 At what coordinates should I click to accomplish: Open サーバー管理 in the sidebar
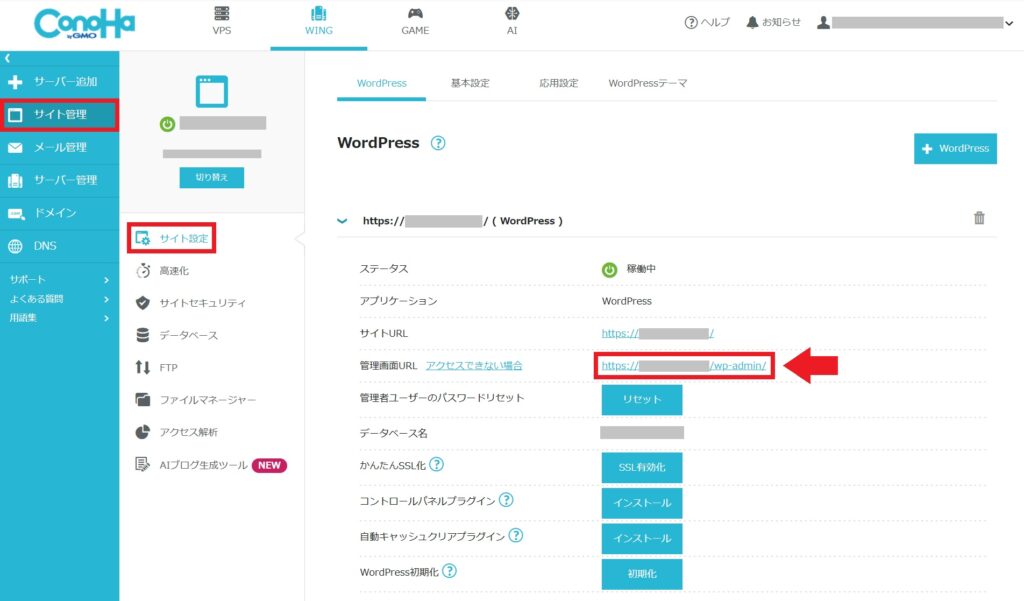pos(59,180)
